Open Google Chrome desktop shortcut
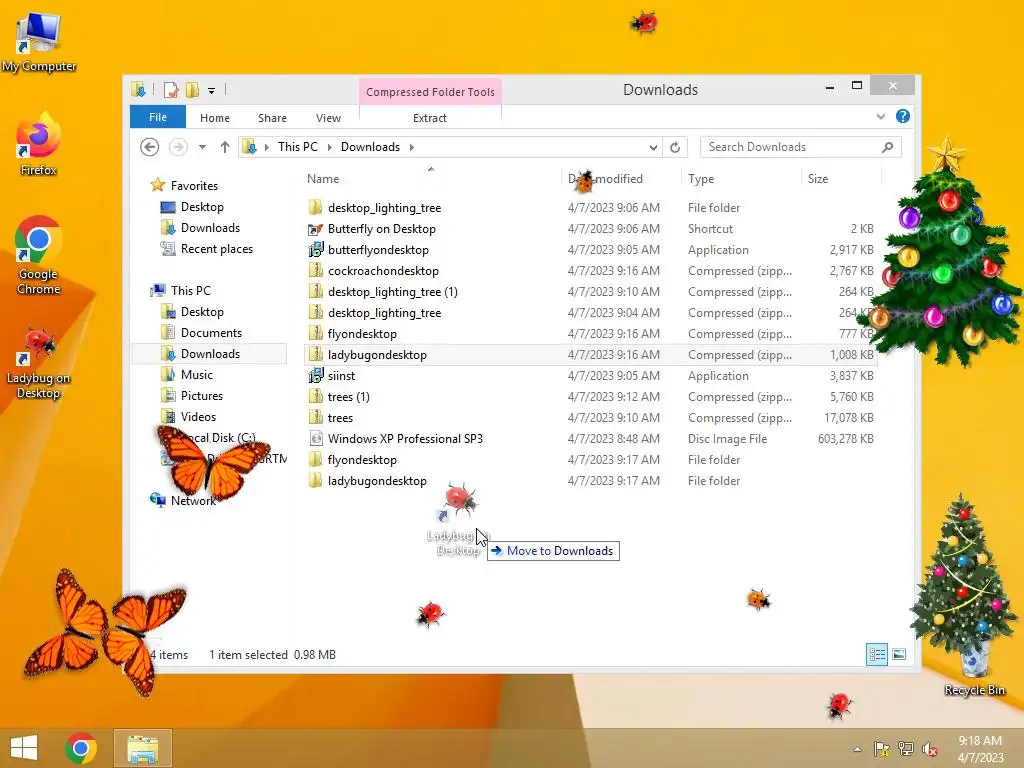Image resolution: width=1024 pixels, height=768 pixels. (39, 255)
